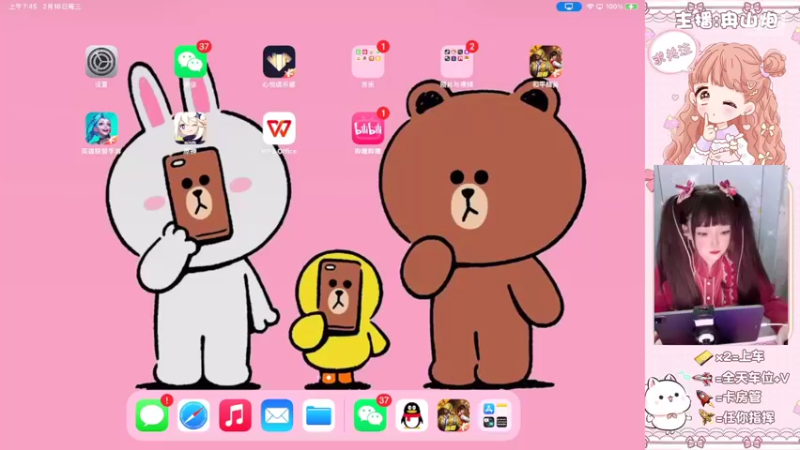
Task: Click the x2=上车 gift text
Action: pyautogui.click(x=739, y=357)
